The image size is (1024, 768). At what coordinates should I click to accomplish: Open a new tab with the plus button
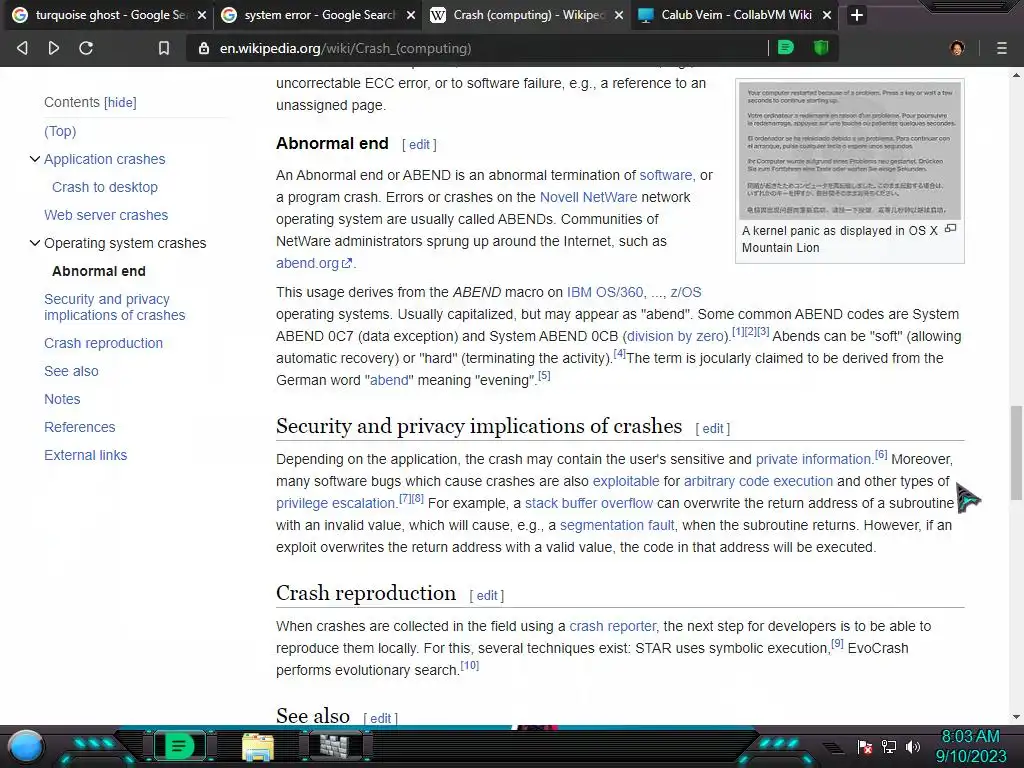tap(857, 15)
